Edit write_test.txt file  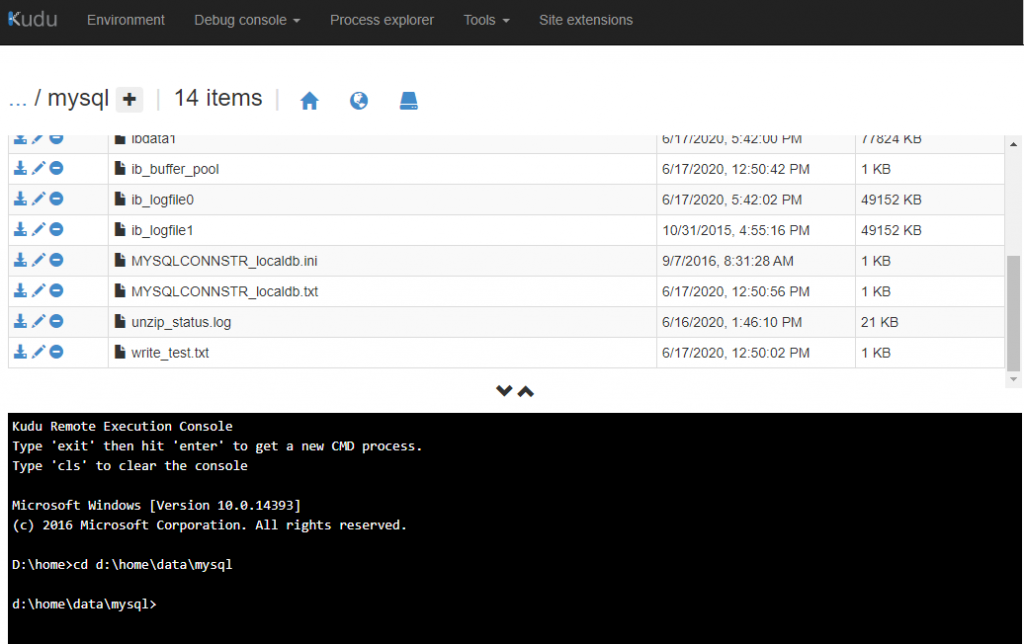coord(39,352)
